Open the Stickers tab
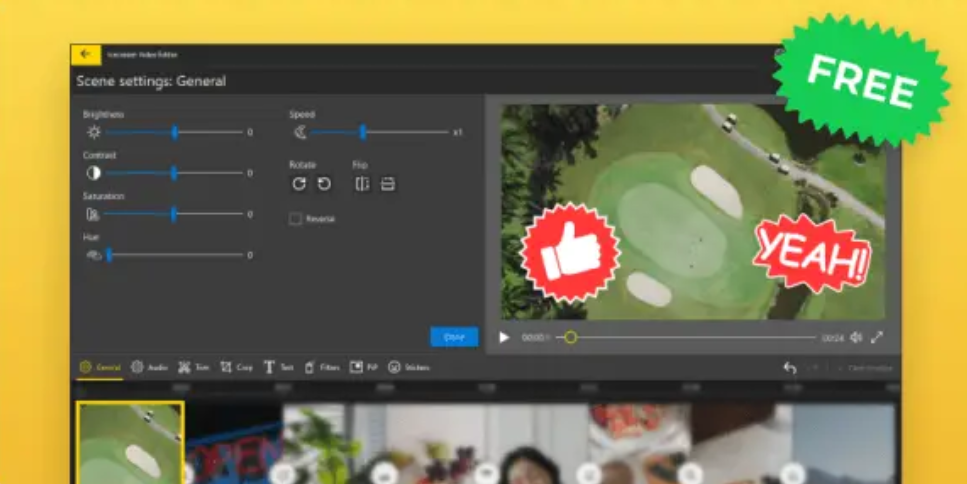The width and height of the screenshot is (967, 484). [x=408, y=367]
